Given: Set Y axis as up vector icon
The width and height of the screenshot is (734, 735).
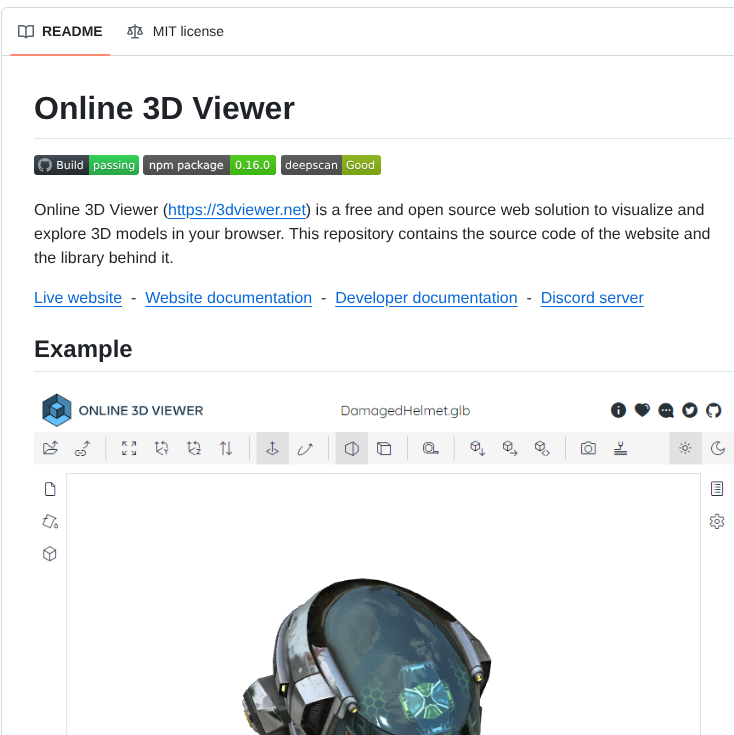Looking at the screenshot, I should [x=161, y=448].
